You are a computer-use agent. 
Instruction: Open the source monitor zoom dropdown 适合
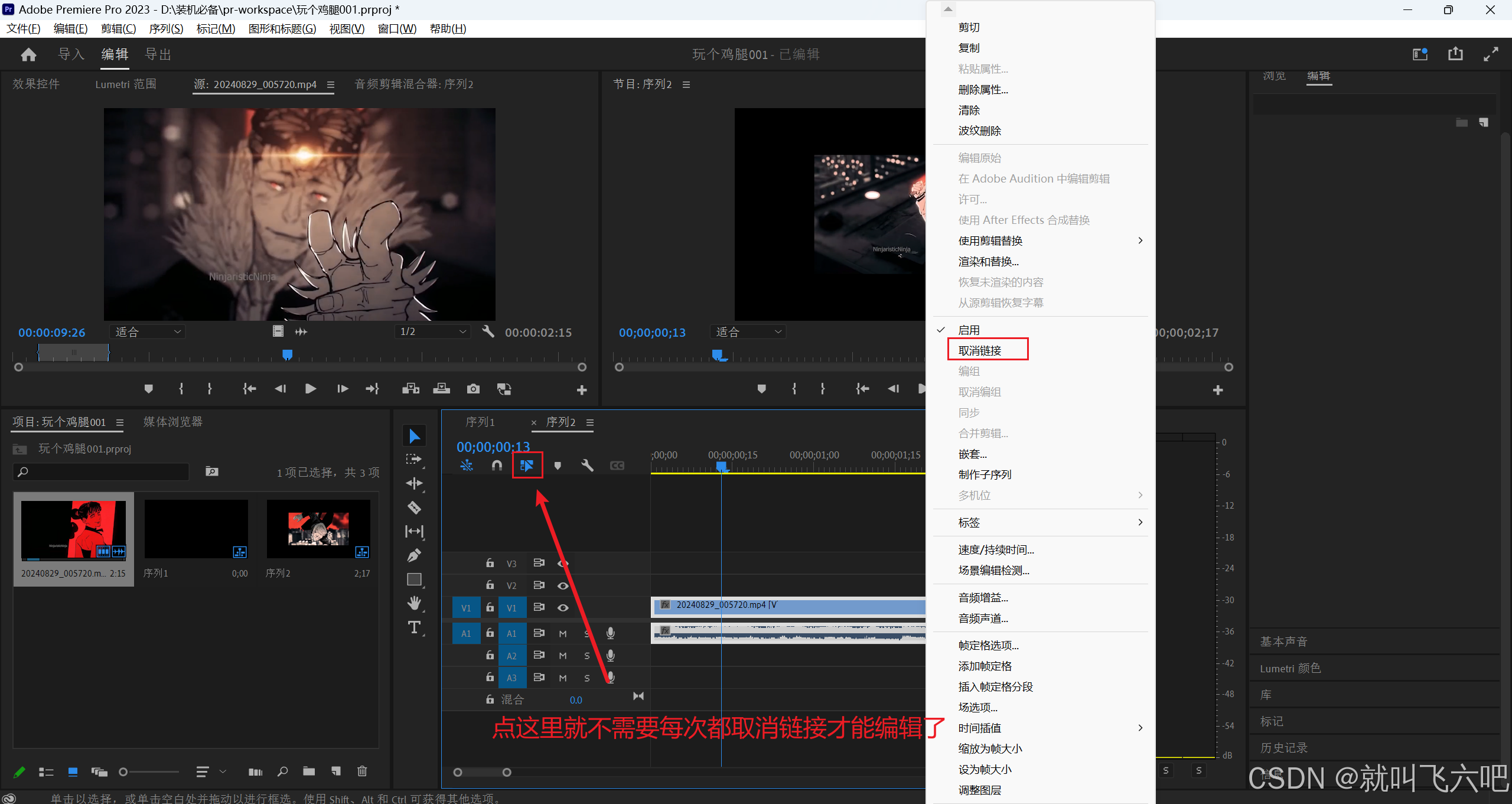pyautogui.click(x=148, y=332)
